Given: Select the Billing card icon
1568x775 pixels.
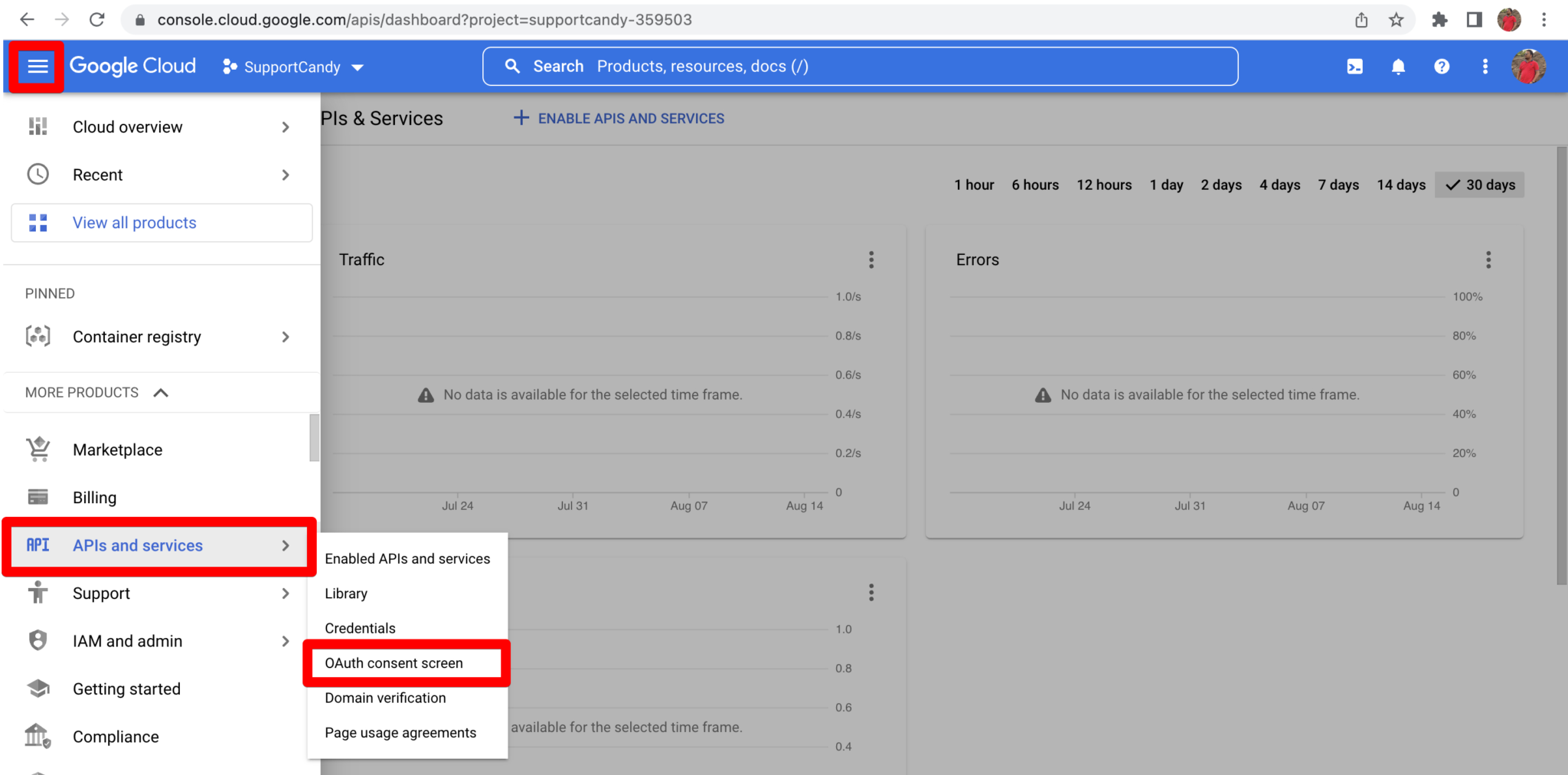Looking at the screenshot, I should coord(38,497).
